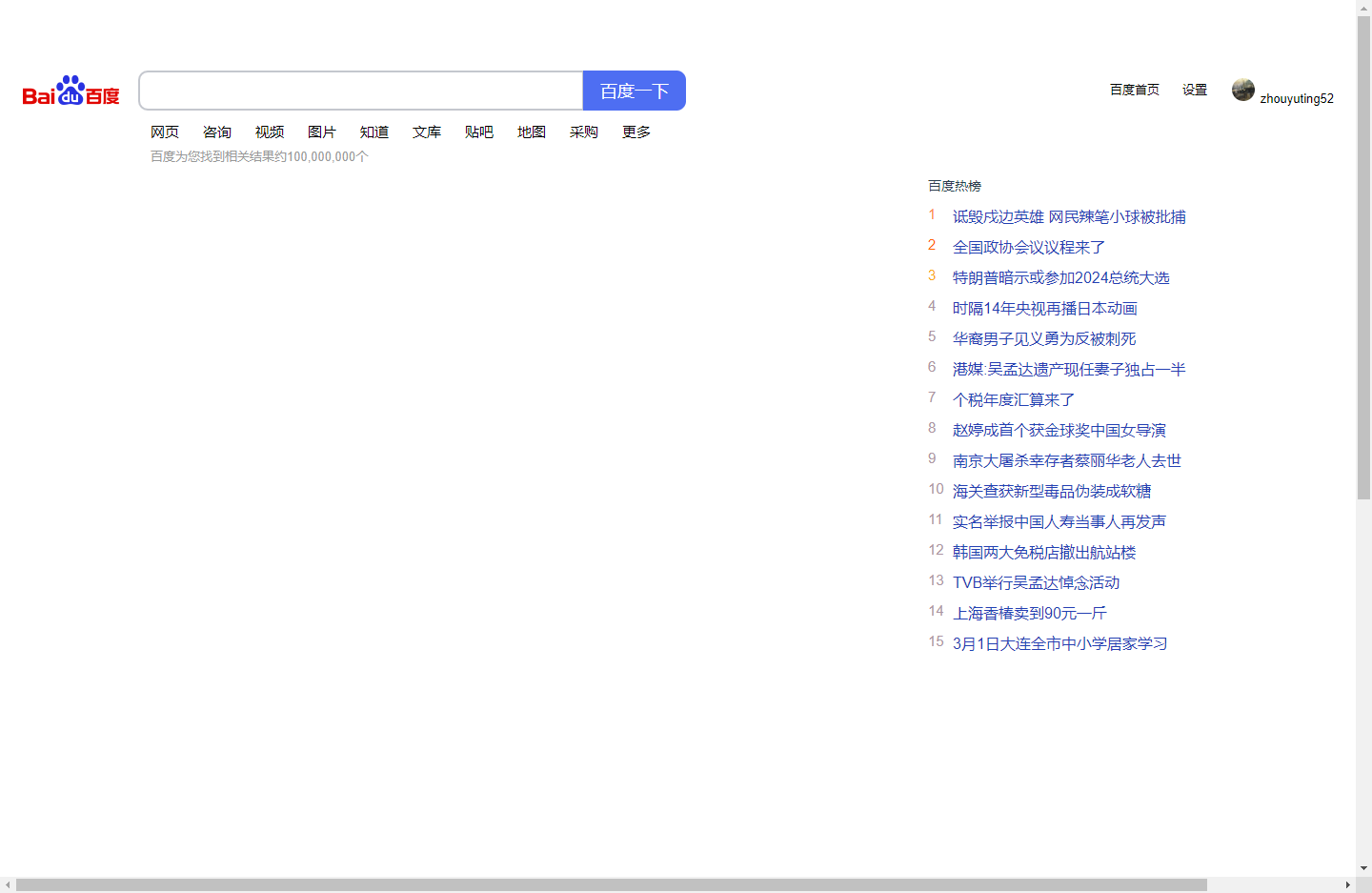Open hot item 上海香椿卖到90元一斤
Screen dimensions: 1372x893
(1030, 613)
